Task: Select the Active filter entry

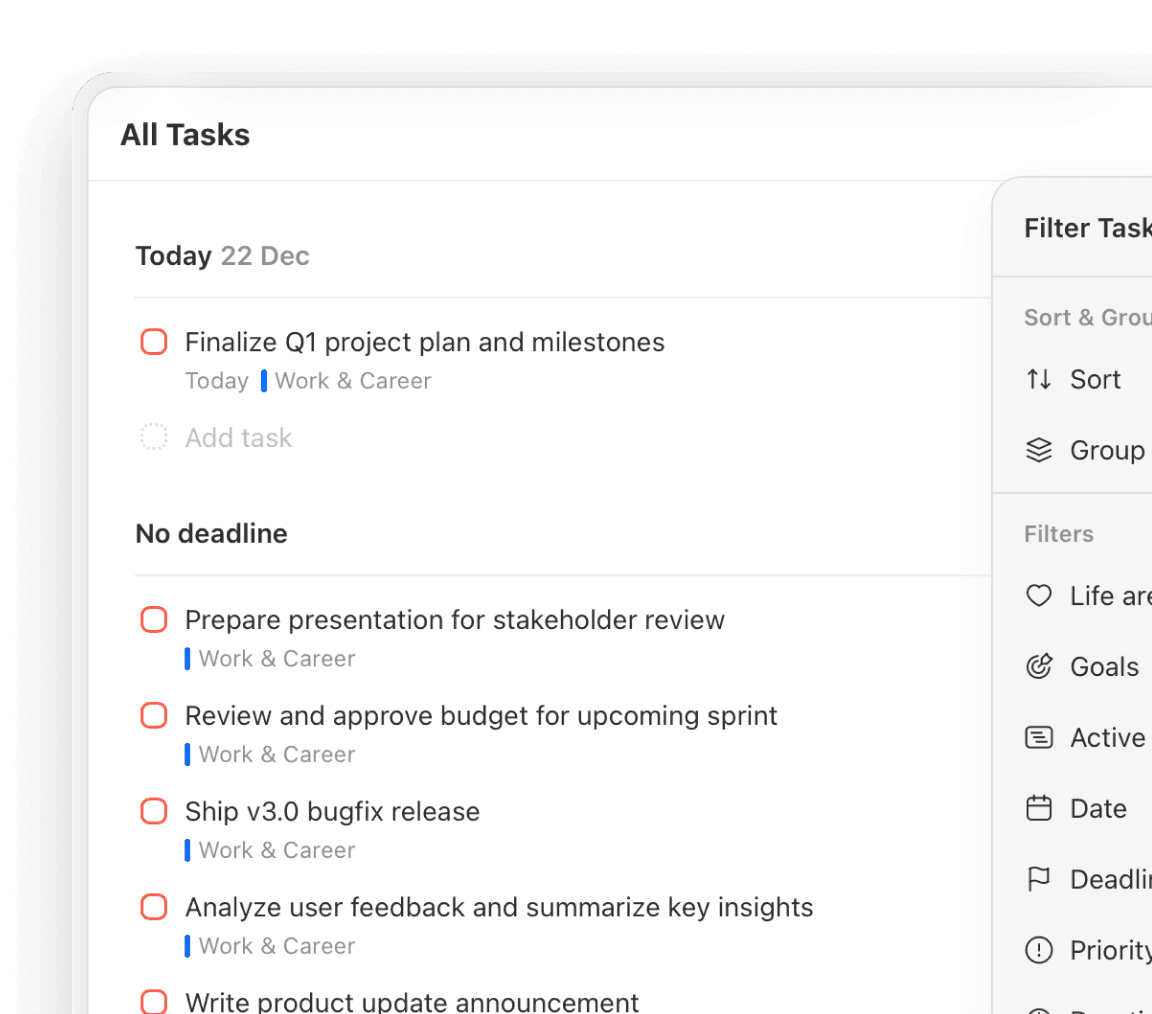Action: 1107,738
